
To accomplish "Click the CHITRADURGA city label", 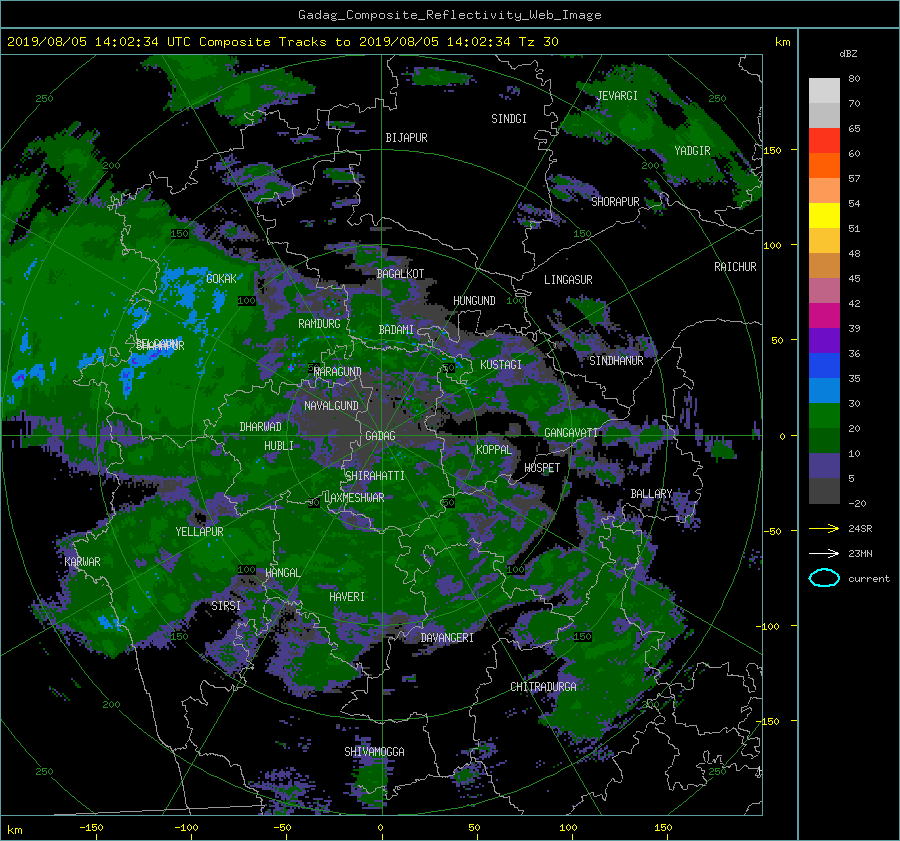I will (544, 687).
